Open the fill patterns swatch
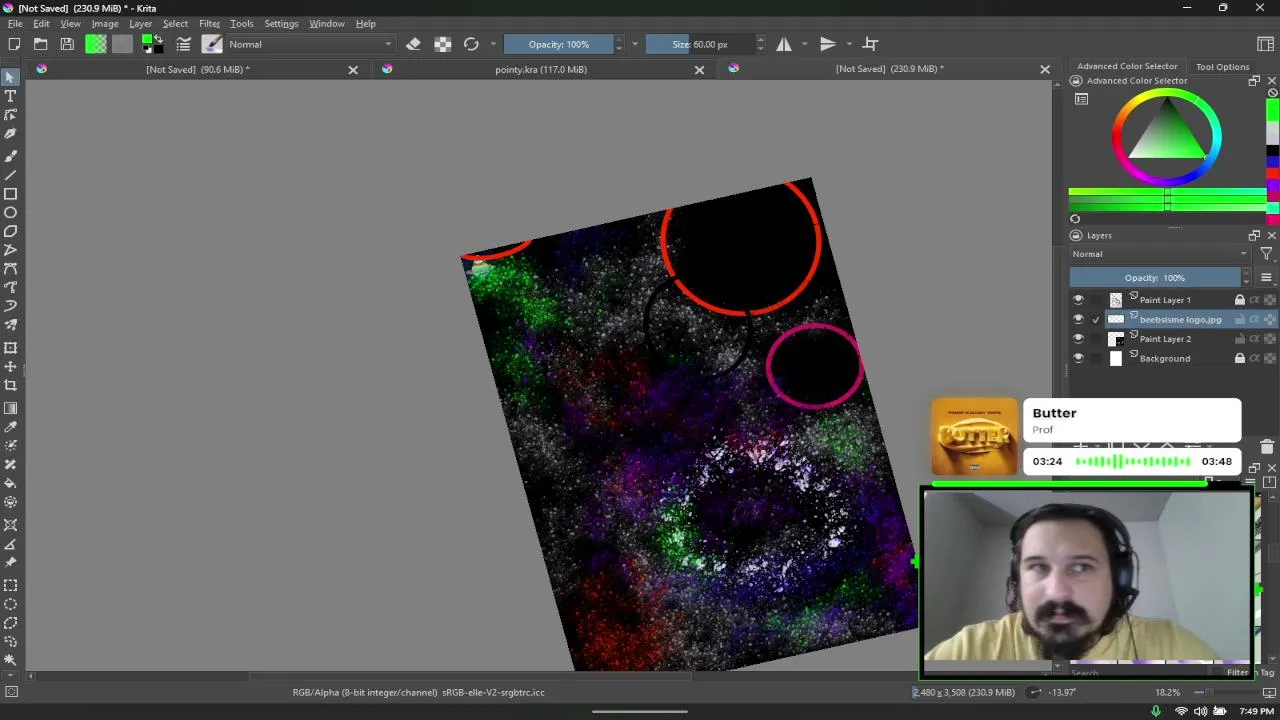The image size is (1280, 720). [x=122, y=44]
